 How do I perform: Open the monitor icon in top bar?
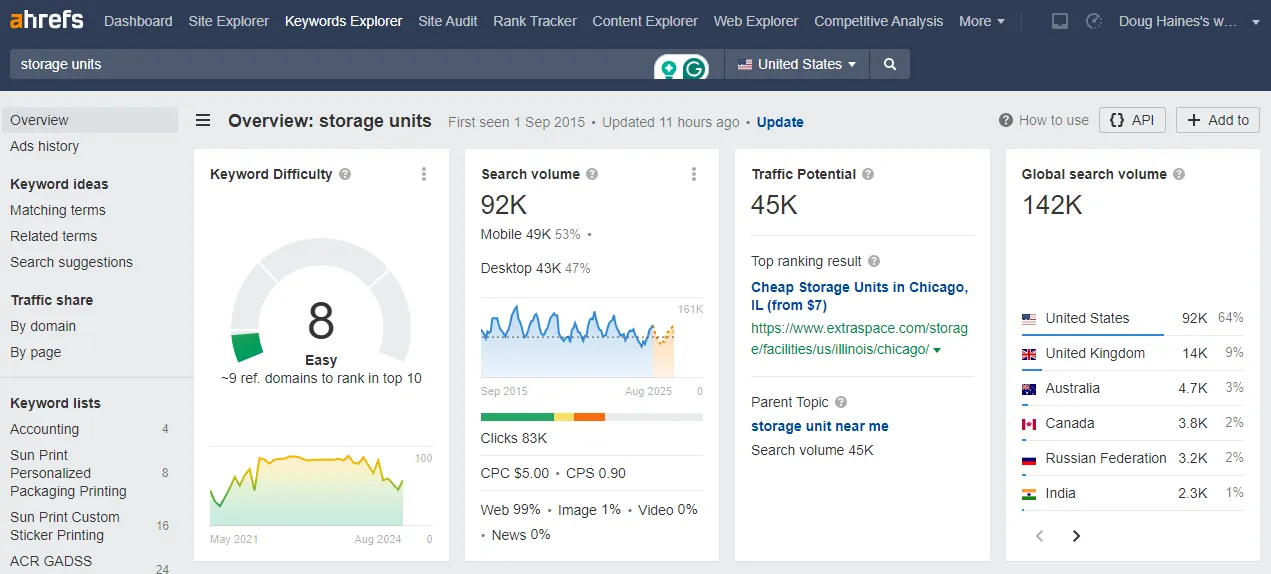pos(1060,21)
